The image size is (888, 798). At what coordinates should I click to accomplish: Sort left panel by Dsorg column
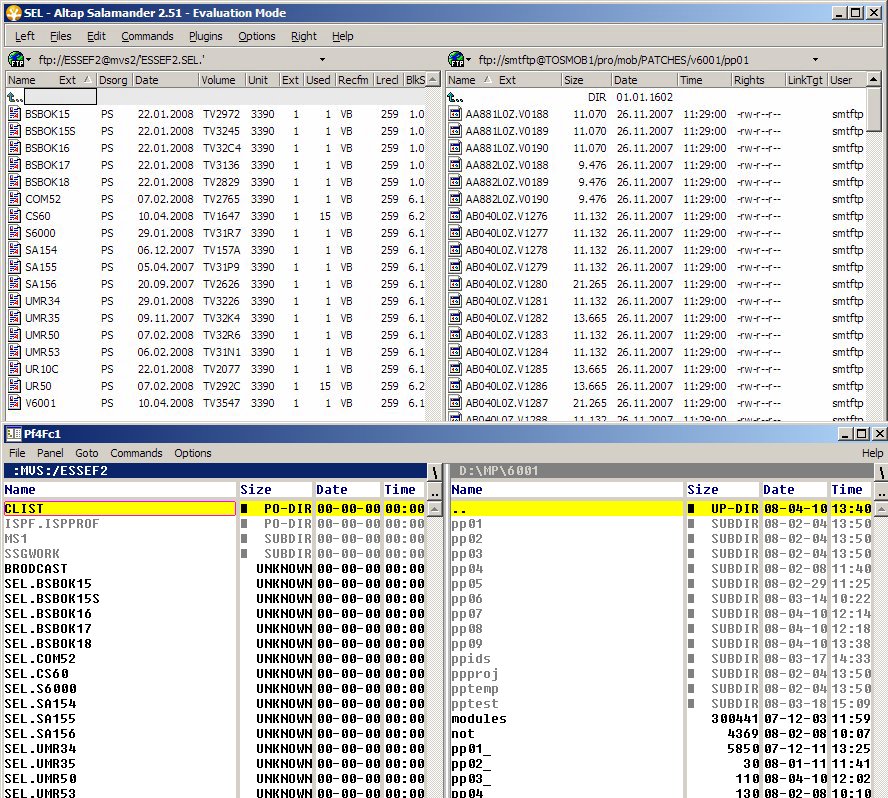click(x=113, y=80)
